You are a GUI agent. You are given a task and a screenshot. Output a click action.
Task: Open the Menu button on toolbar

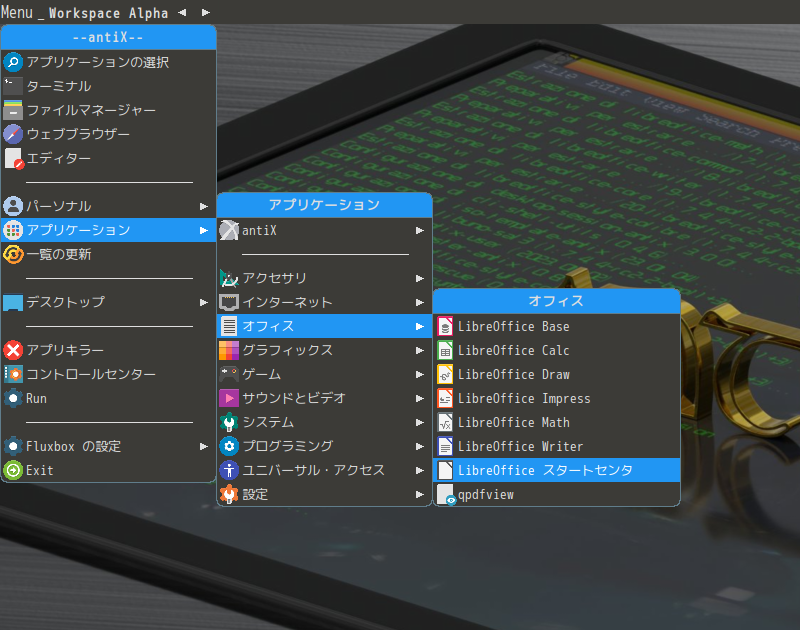point(17,12)
